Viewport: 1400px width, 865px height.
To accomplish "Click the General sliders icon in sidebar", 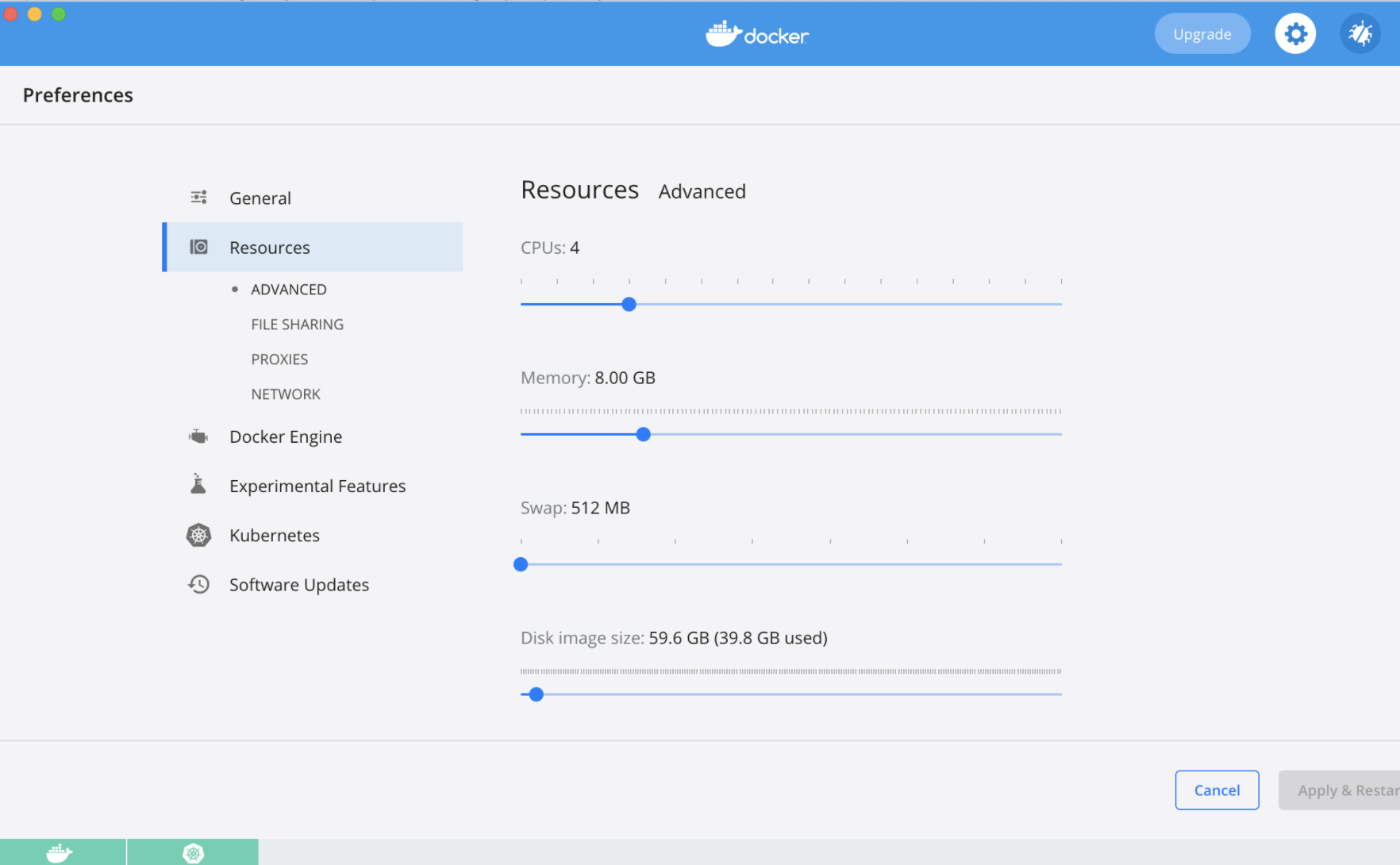I will click(x=199, y=198).
